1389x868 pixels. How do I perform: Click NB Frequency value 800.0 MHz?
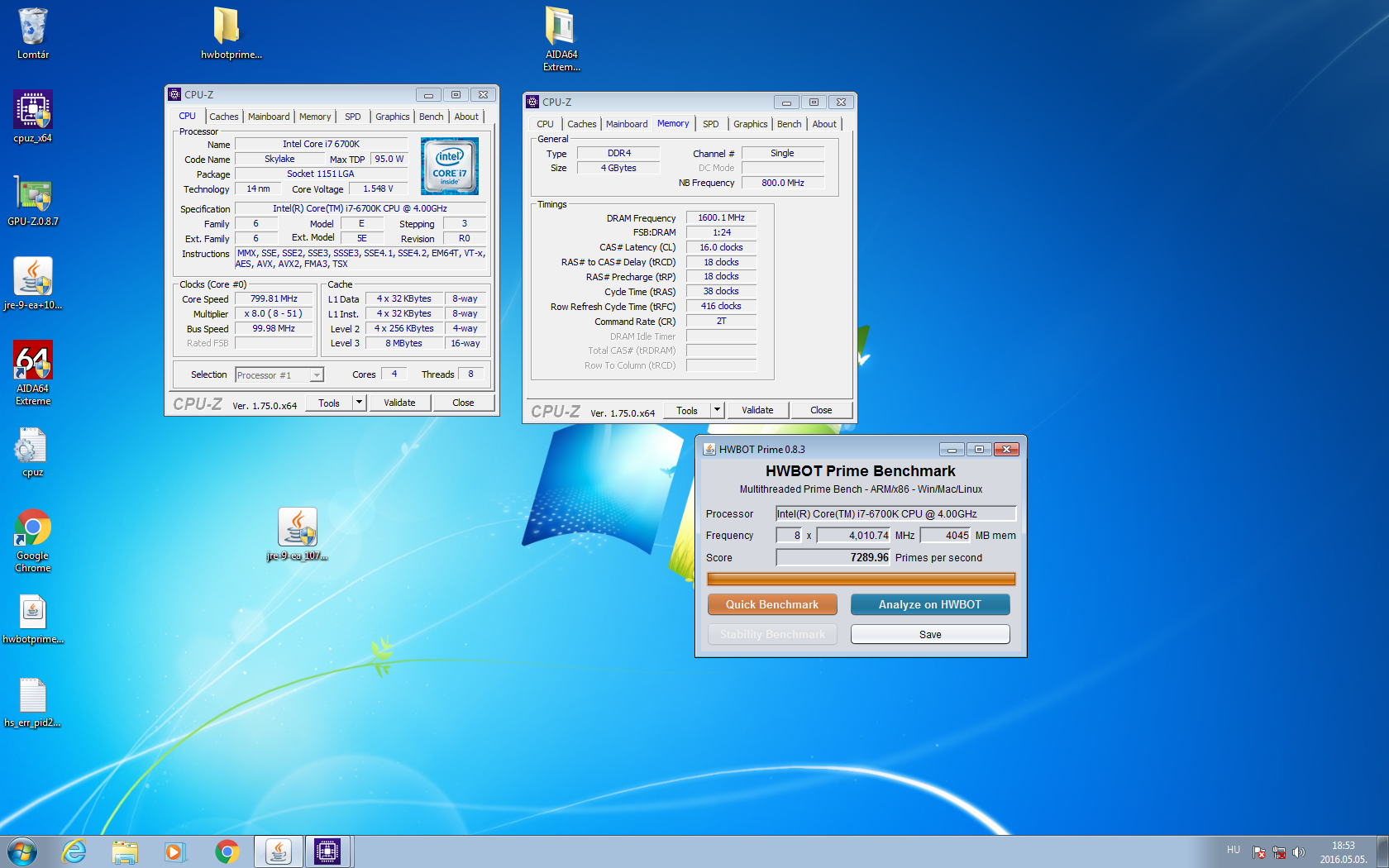point(783,183)
